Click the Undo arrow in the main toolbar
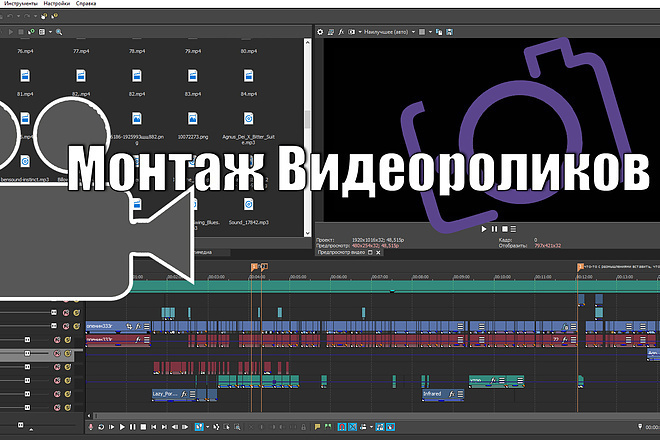 [x=10, y=16]
